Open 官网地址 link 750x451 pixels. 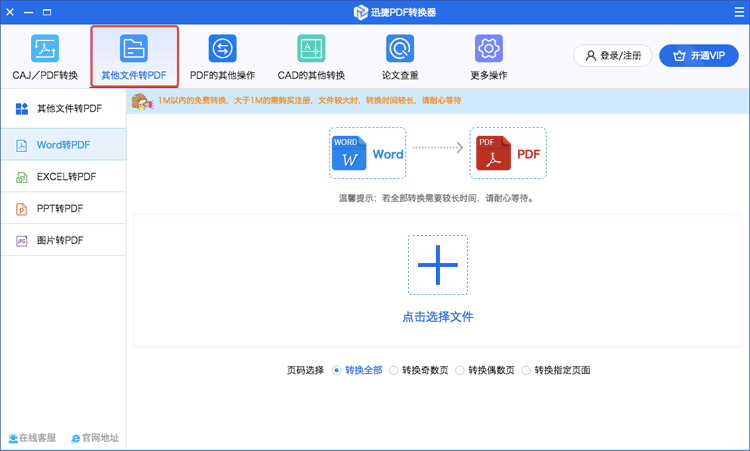click(x=95, y=438)
